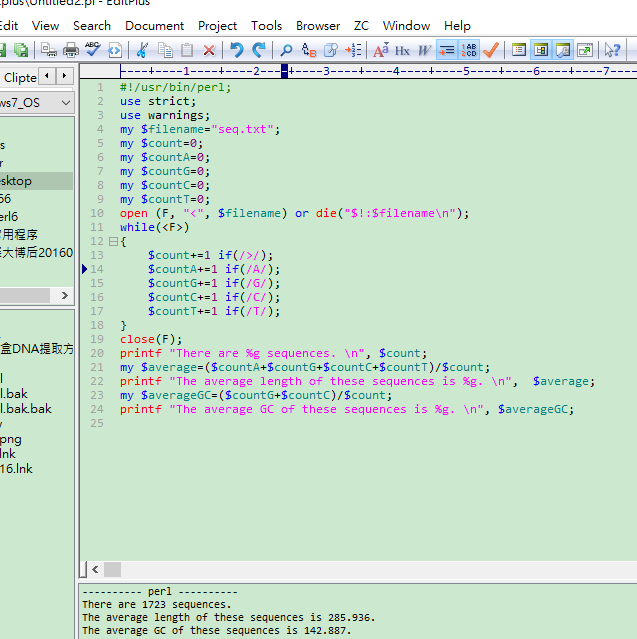
Task: Toggle line numbers display button
Action: coord(447,50)
